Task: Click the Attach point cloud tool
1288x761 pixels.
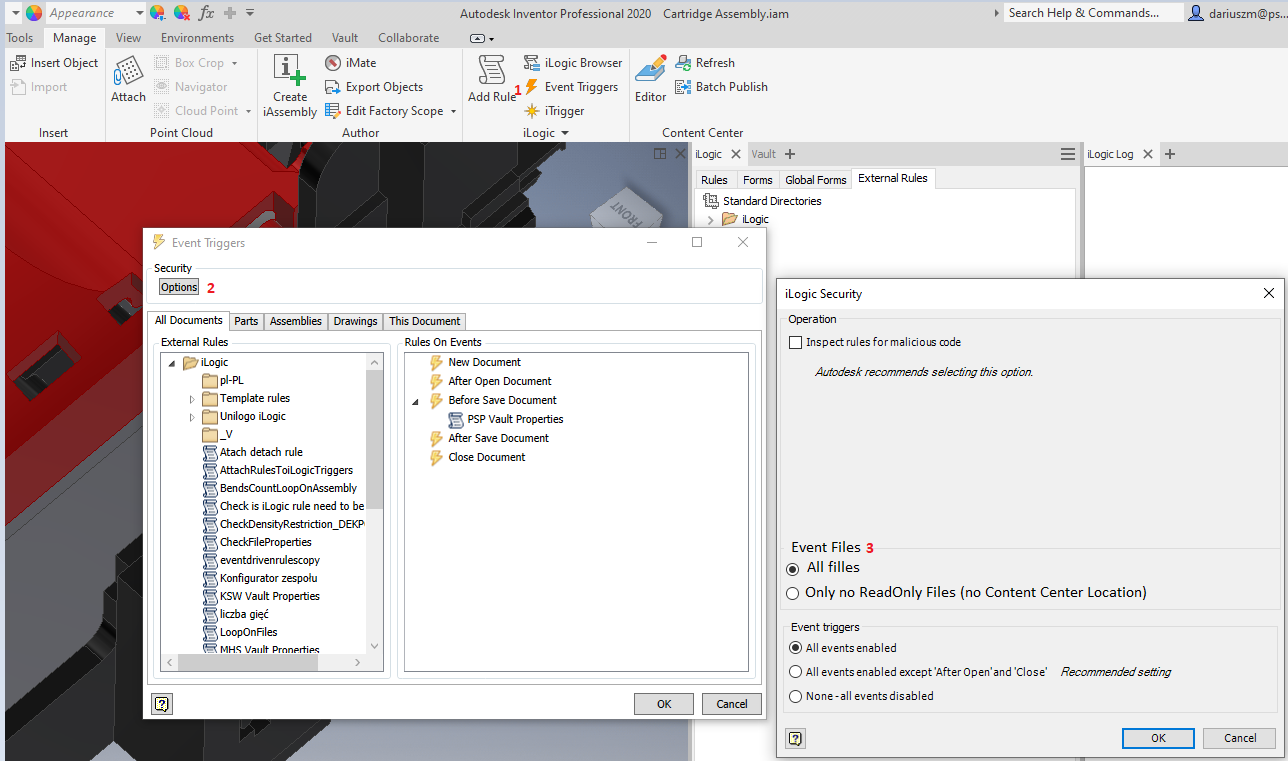Action: (128, 79)
